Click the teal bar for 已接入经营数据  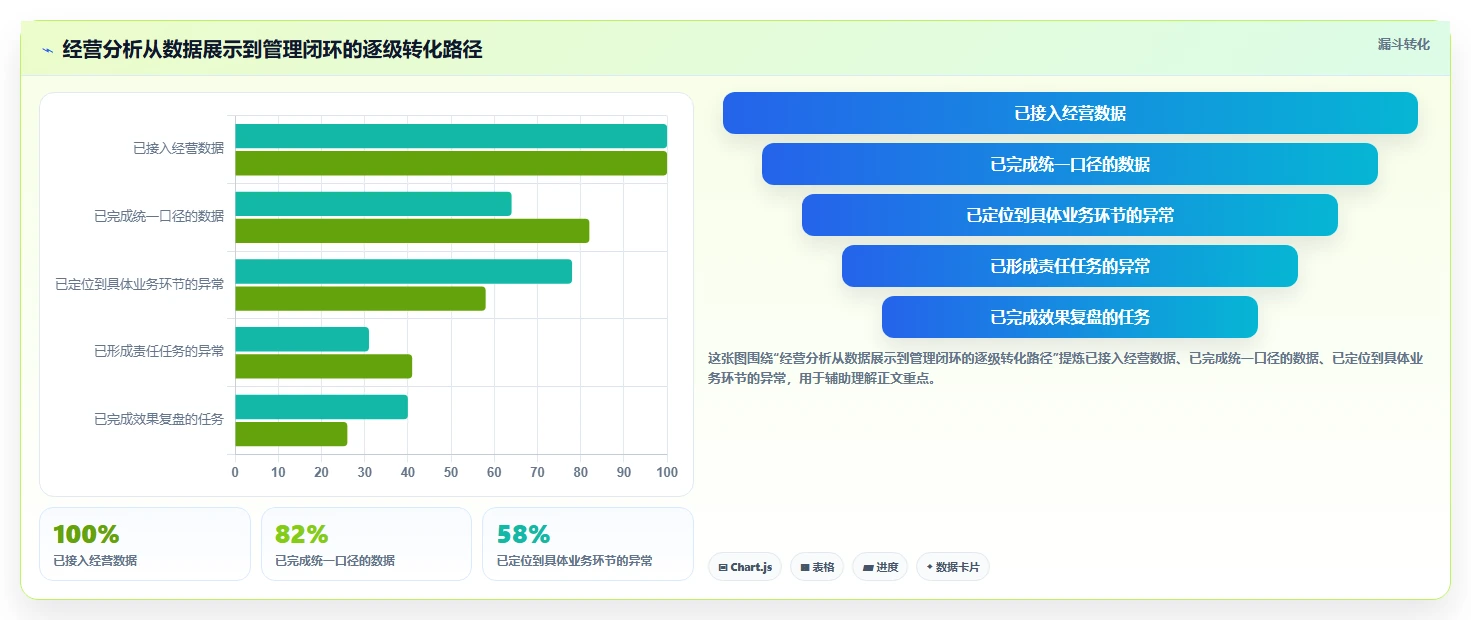pyautogui.click(x=451, y=136)
